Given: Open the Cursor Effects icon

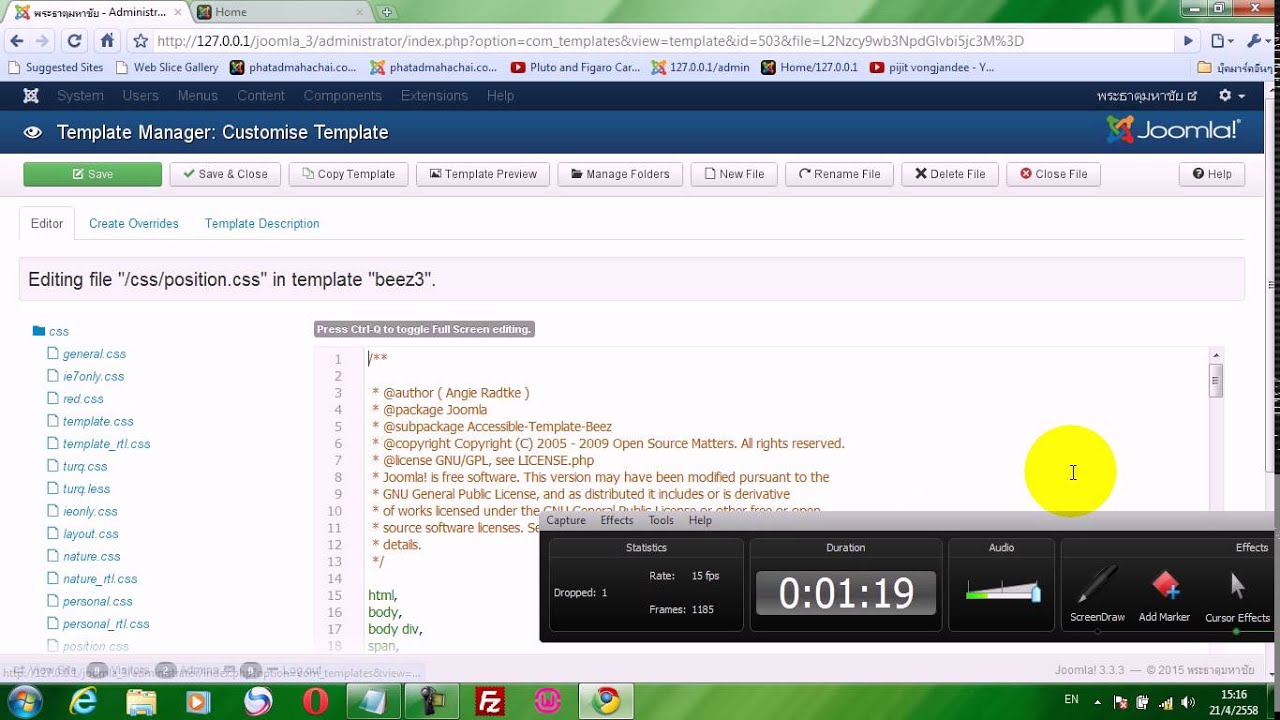Looking at the screenshot, I should click(x=1238, y=586).
